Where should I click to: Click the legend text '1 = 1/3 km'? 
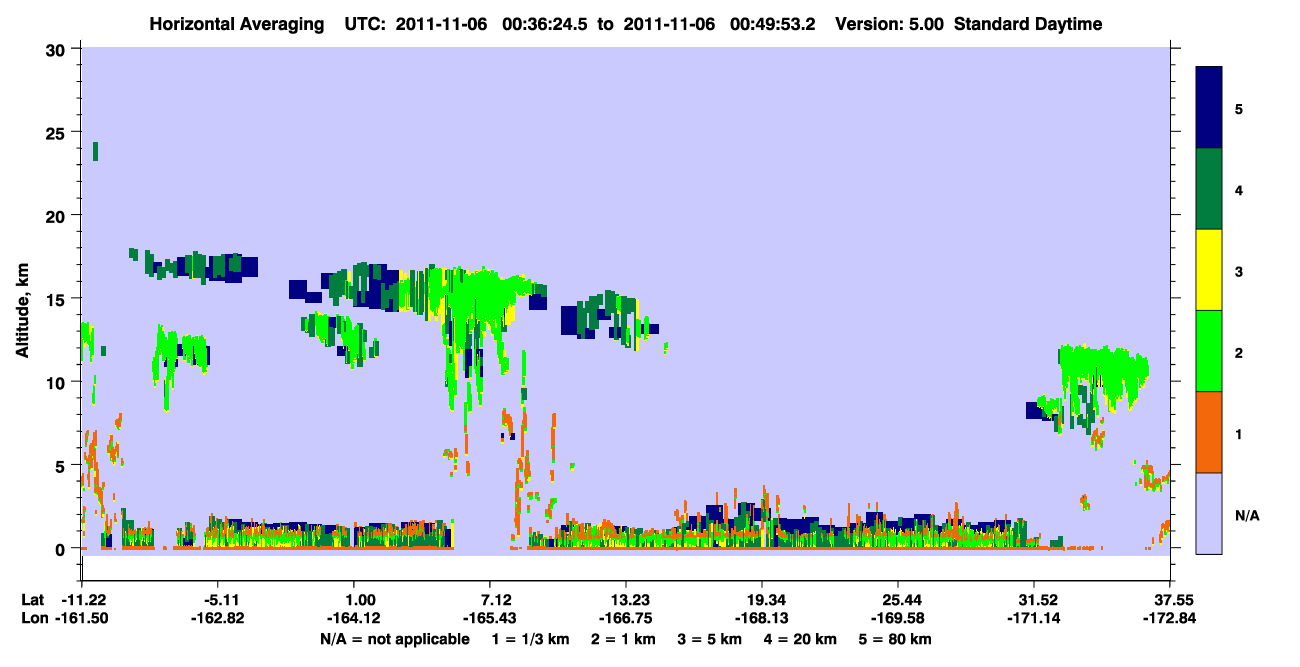click(x=531, y=639)
